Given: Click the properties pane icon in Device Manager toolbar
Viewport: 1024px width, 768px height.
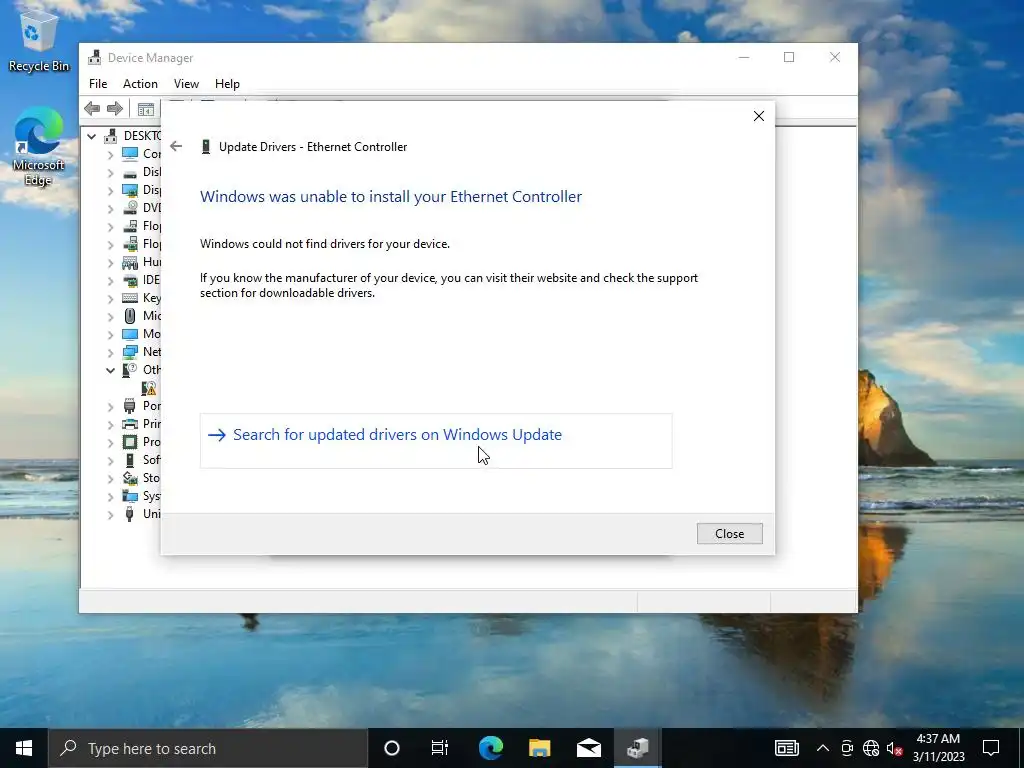Looking at the screenshot, I should click(x=146, y=109).
